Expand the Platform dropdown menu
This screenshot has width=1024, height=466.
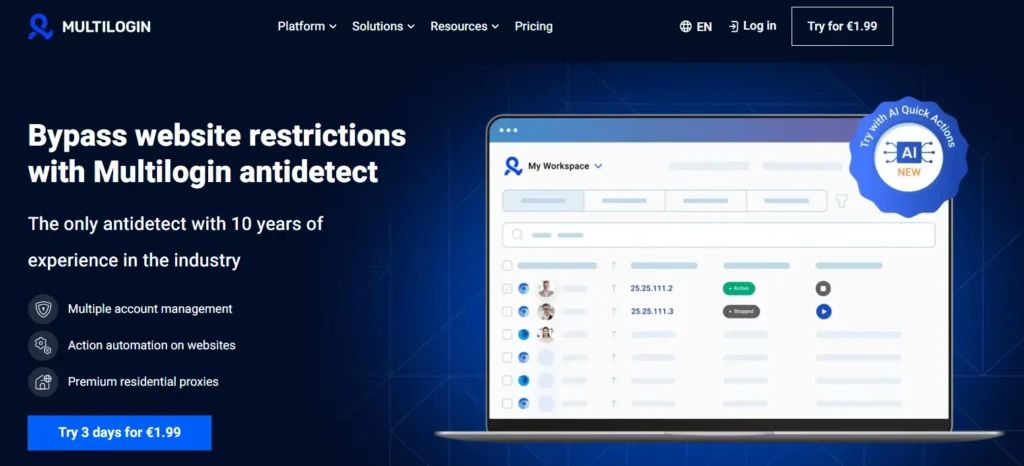(307, 27)
